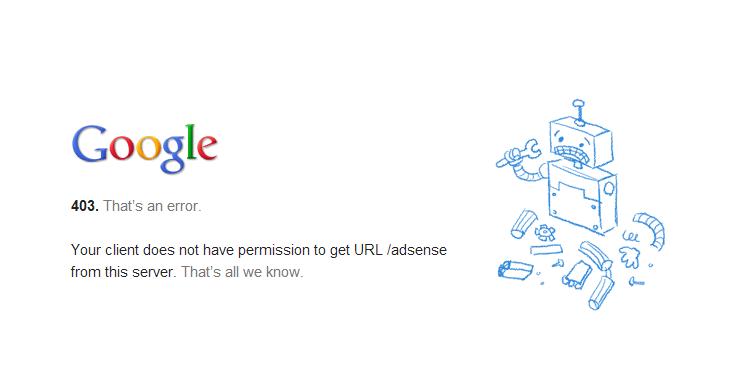The width and height of the screenshot is (739, 370).
Task: Click the Google logo
Action: coord(144,148)
